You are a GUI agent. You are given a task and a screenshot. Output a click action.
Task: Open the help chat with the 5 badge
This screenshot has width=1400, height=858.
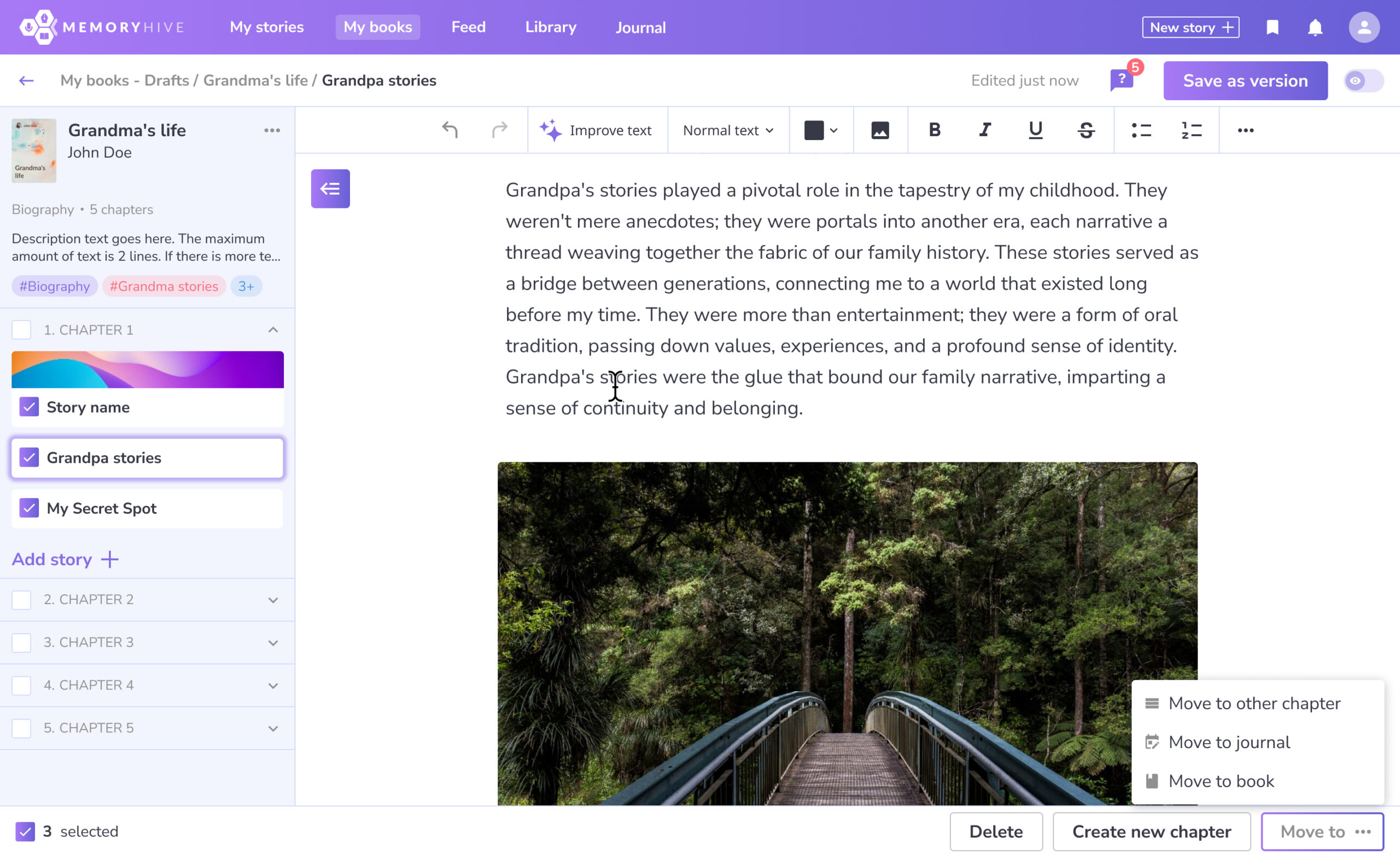(x=1122, y=80)
